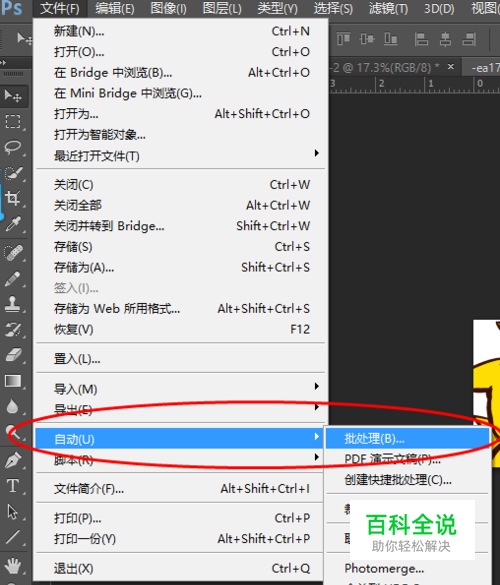
Task: Open the 编辑(E) menu
Action: [115, 8]
